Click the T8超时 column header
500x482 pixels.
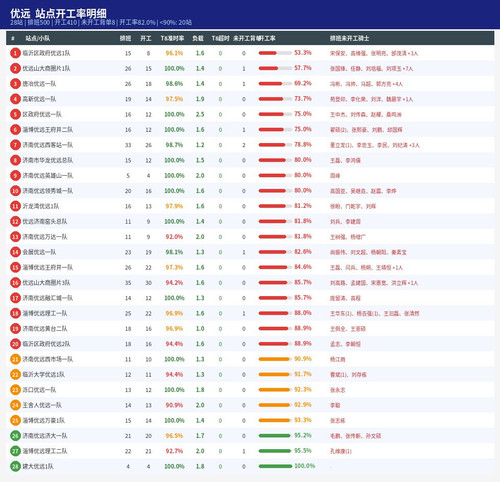[220, 38]
